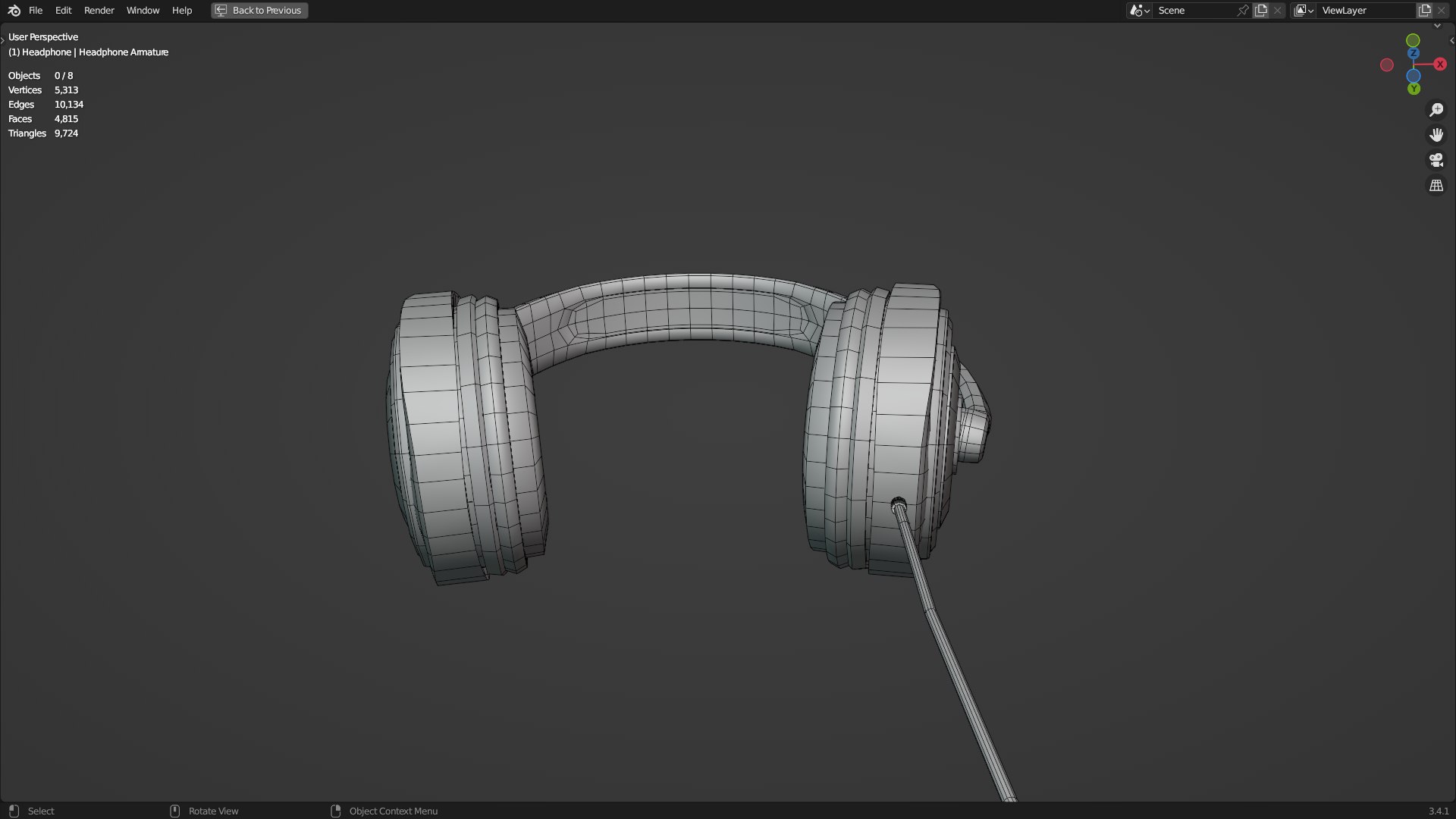This screenshot has height=819, width=1456.
Task: Click the unlabeled green negative Y gizmo circle
Action: (1413, 40)
